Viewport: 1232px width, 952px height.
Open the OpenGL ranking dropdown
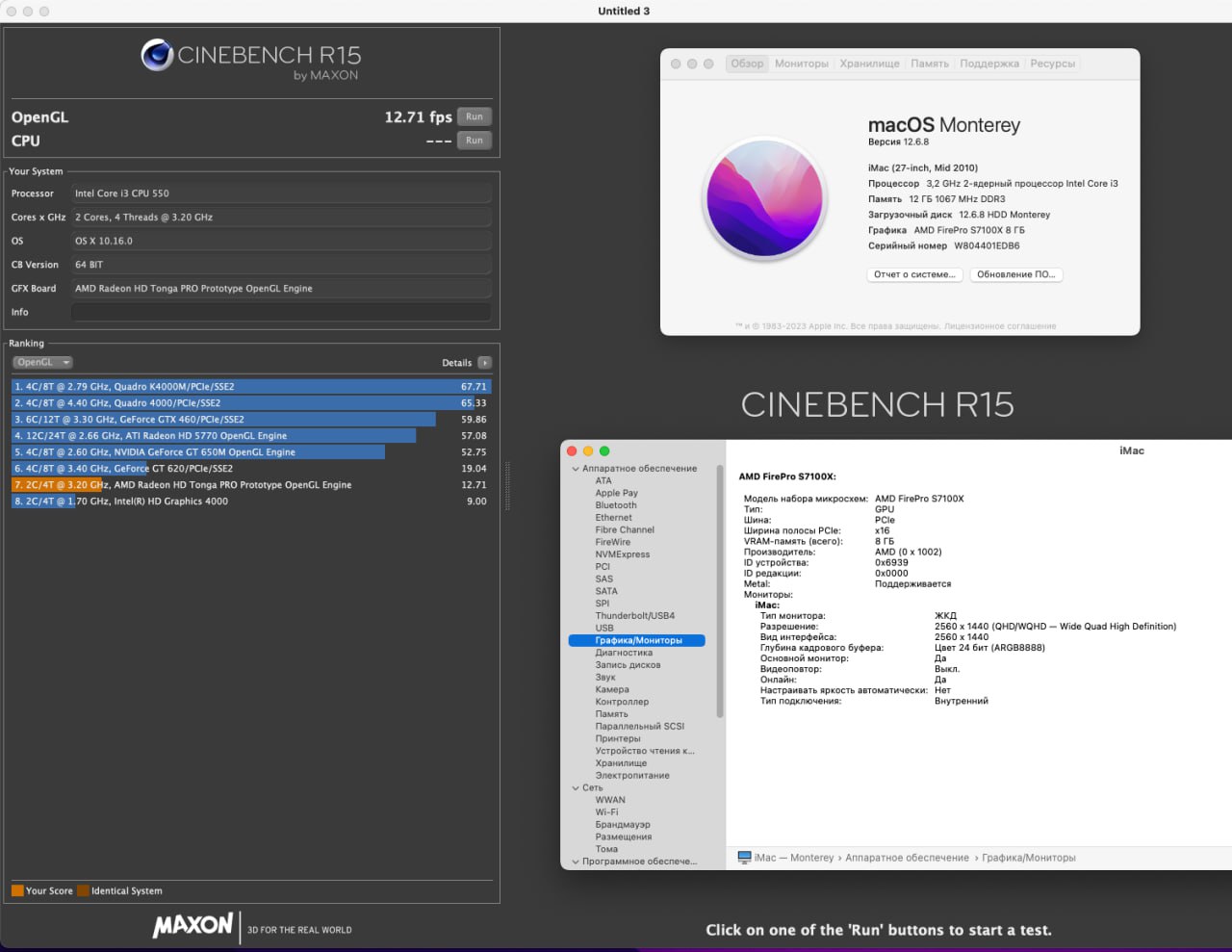point(42,363)
